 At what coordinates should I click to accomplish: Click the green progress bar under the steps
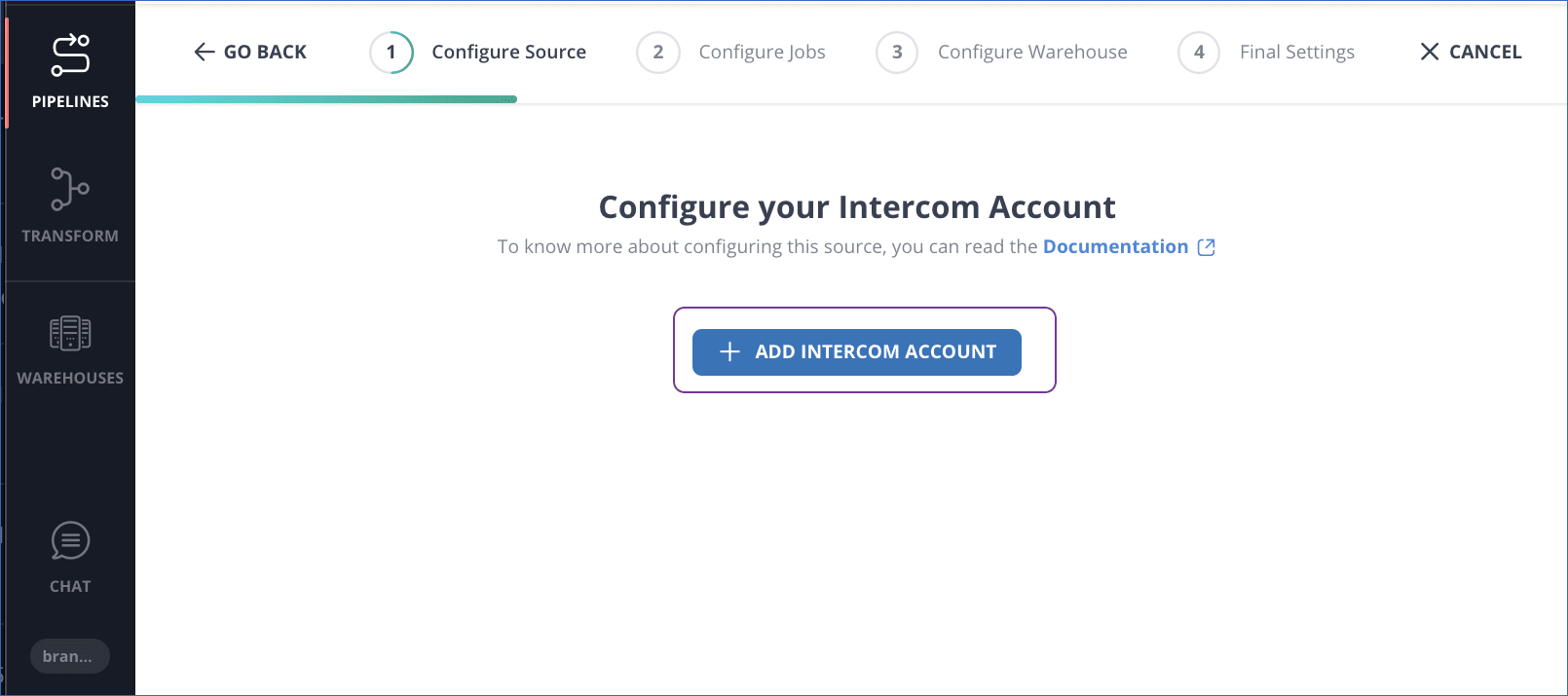coord(326,99)
